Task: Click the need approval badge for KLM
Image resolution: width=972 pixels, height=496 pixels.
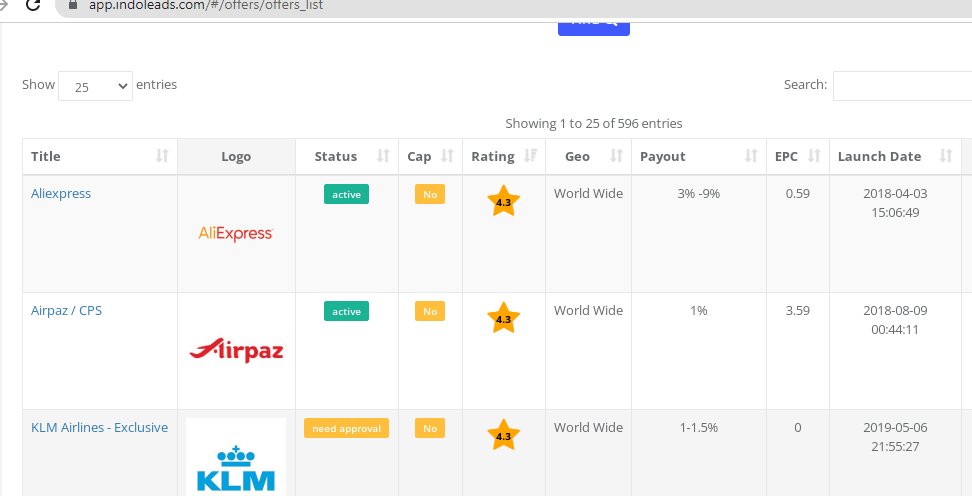Action: [347, 428]
